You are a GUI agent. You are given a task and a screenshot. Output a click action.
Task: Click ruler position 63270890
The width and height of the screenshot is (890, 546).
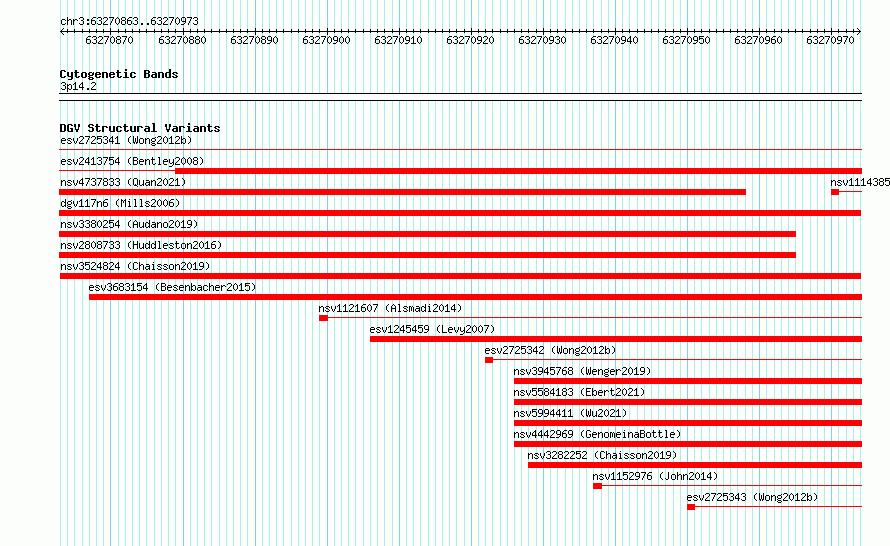tap(254, 40)
